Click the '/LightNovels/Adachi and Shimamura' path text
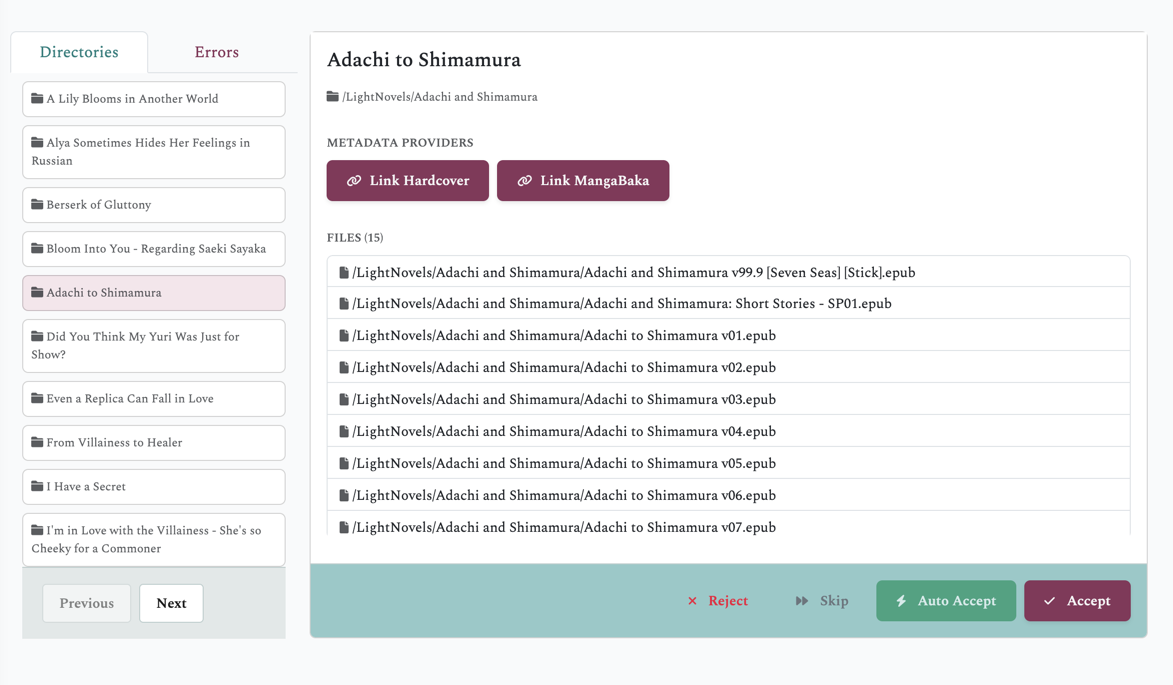Image resolution: width=1173 pixels, height=685 pixels. [440, 97]
